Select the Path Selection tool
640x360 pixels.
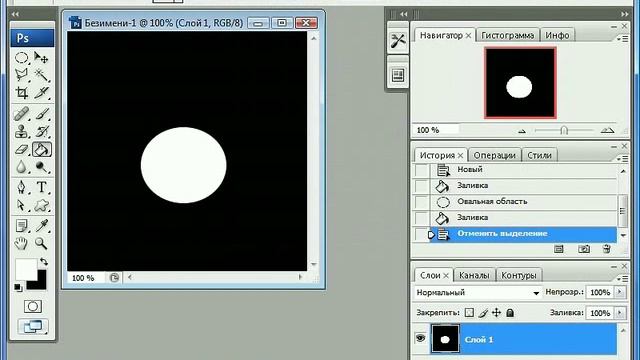[22, 205]
